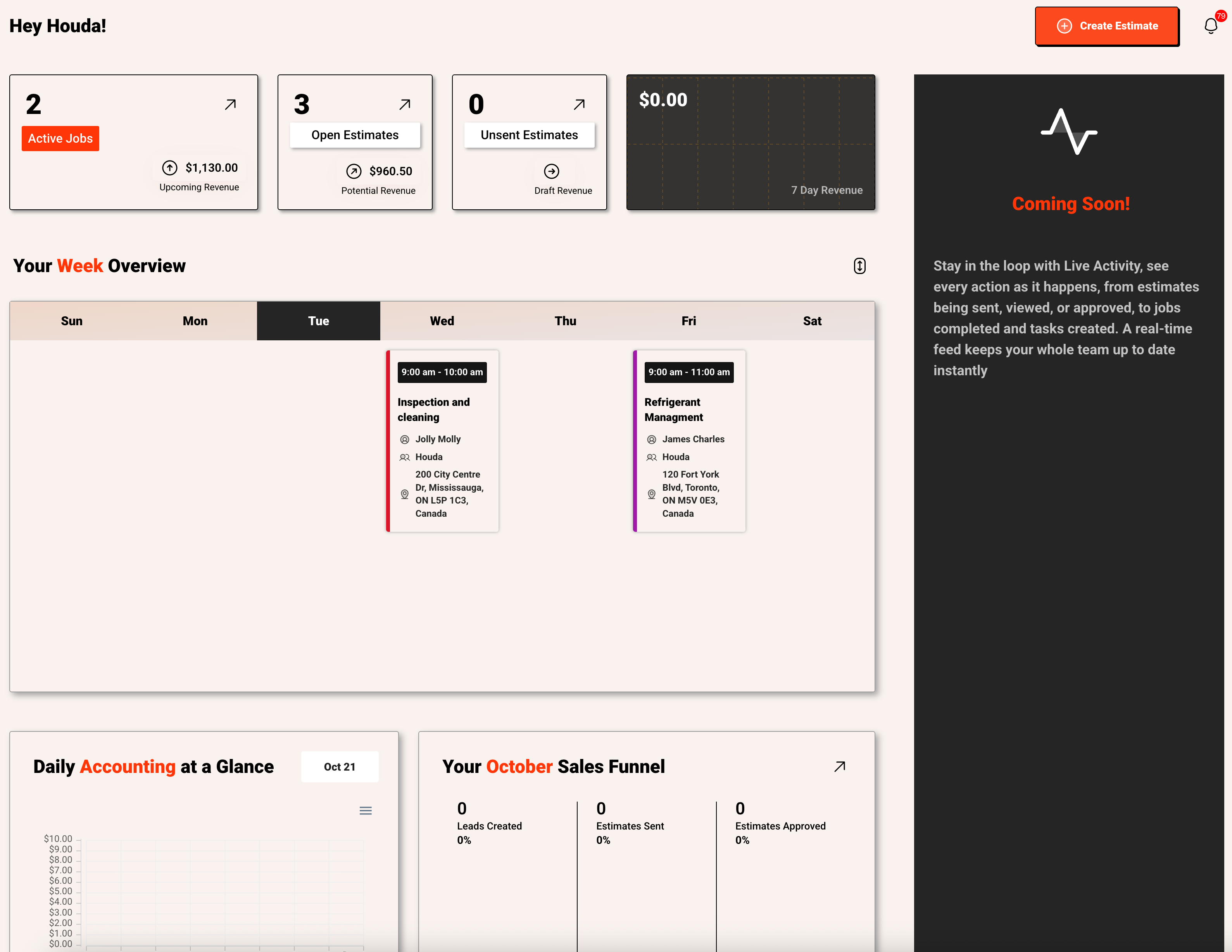Click the Create Estimate button
The height and width of the screenshot is (952, 1232).
click(1107, 26)
